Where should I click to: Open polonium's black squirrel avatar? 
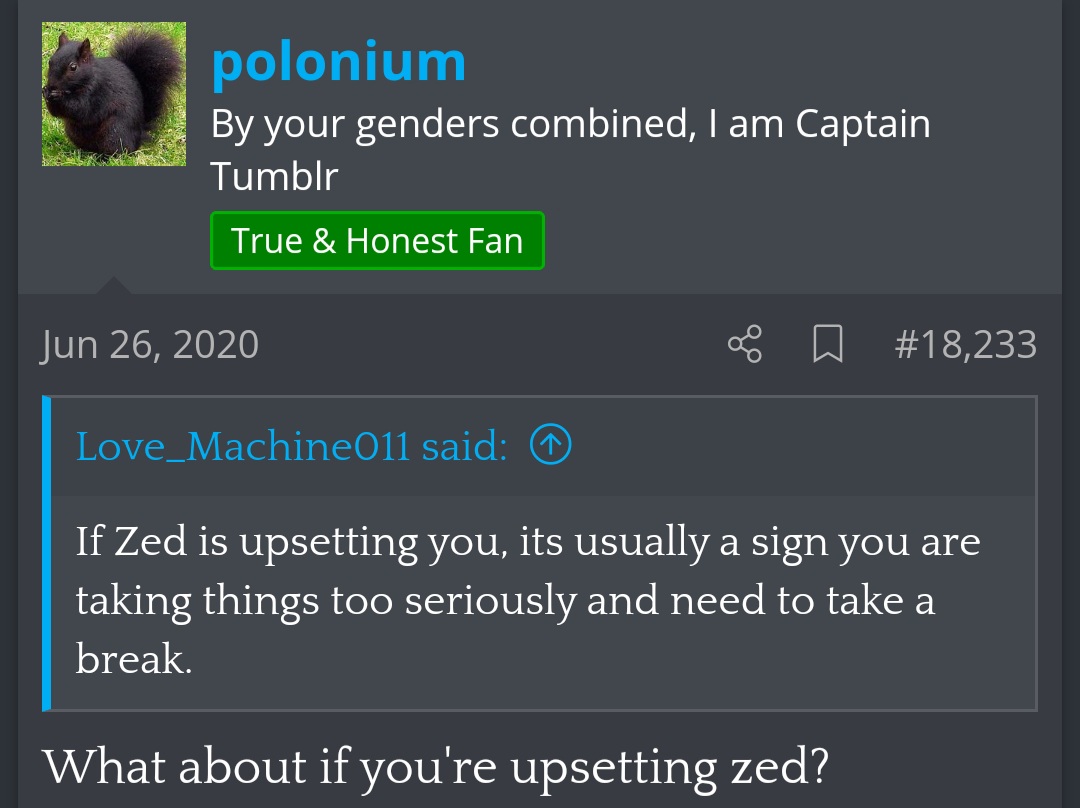tap(113, 94)
